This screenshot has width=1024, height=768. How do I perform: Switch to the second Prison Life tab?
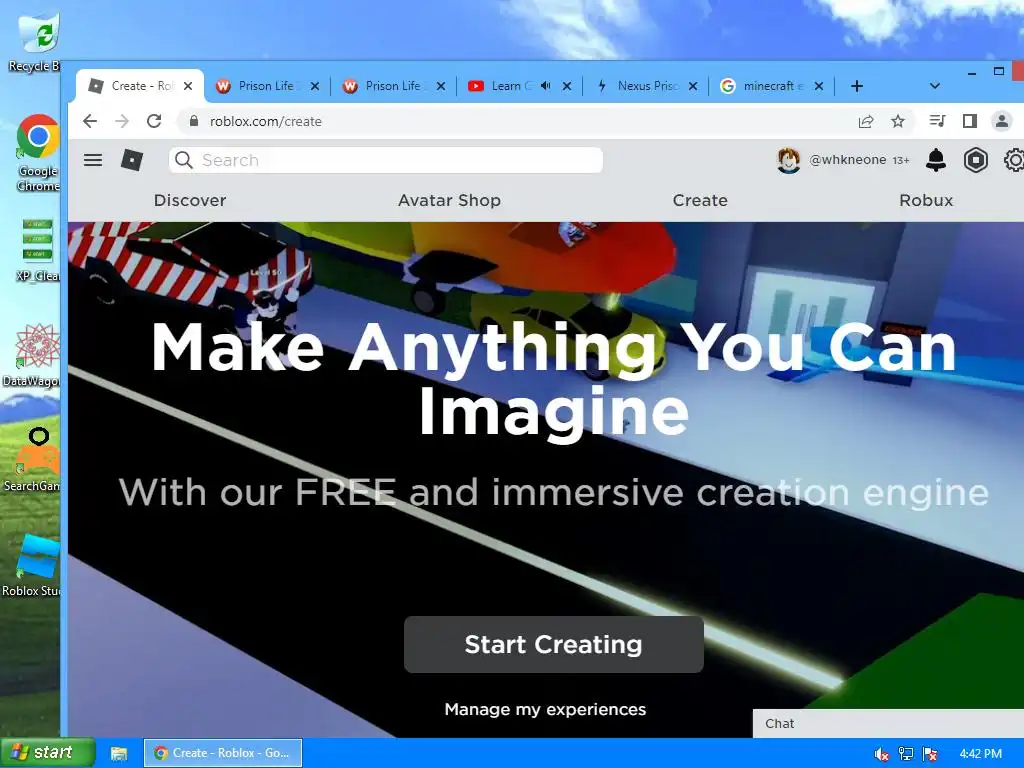(393, 86)
